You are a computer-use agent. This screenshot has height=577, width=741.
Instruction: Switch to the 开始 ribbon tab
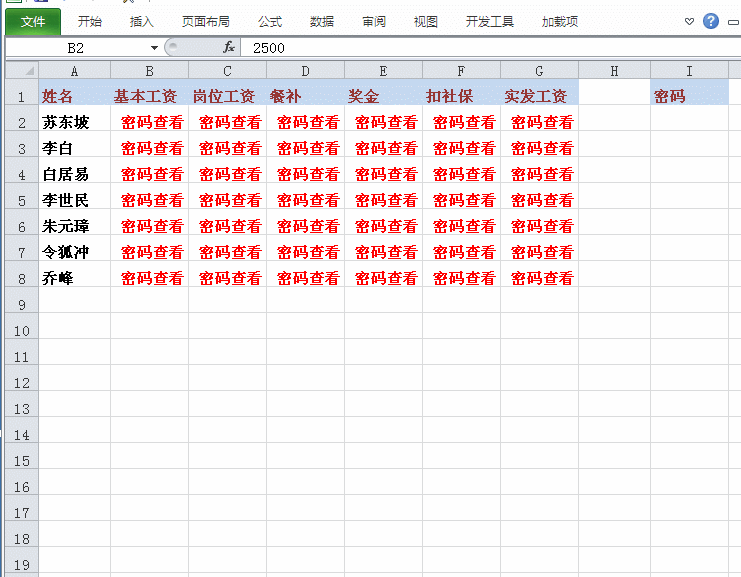point(90,22)
